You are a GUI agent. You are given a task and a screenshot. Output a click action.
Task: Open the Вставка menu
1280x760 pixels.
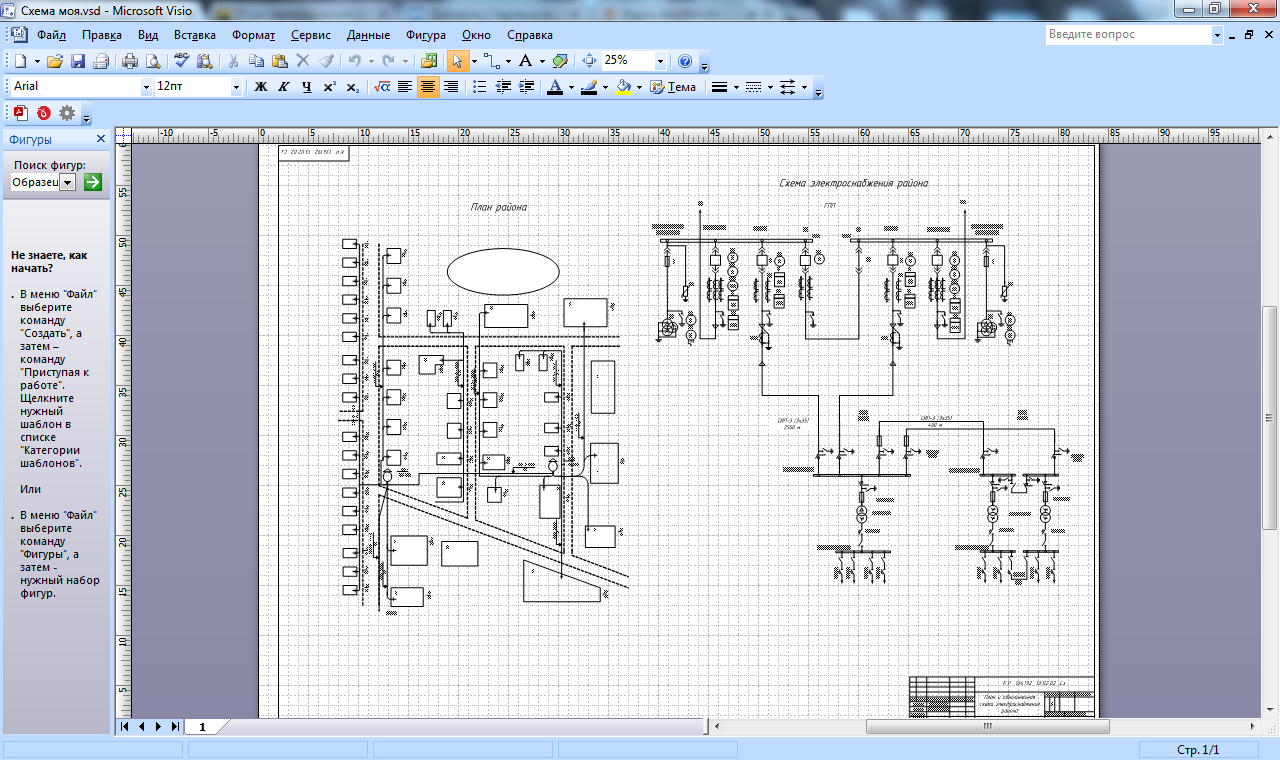tap(195, 35)
